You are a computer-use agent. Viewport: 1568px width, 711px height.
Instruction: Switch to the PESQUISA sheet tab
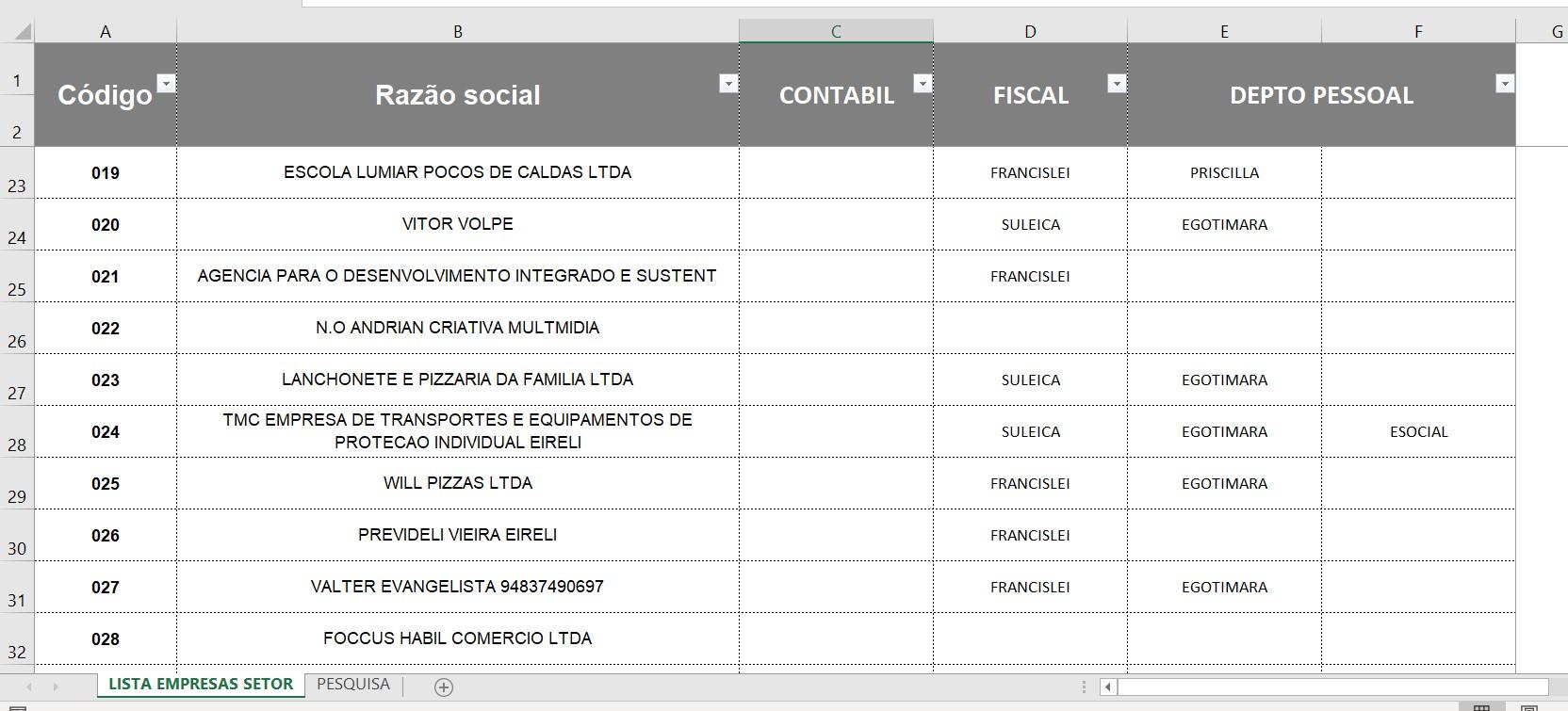pyautogui.click(x=353, y=685)
